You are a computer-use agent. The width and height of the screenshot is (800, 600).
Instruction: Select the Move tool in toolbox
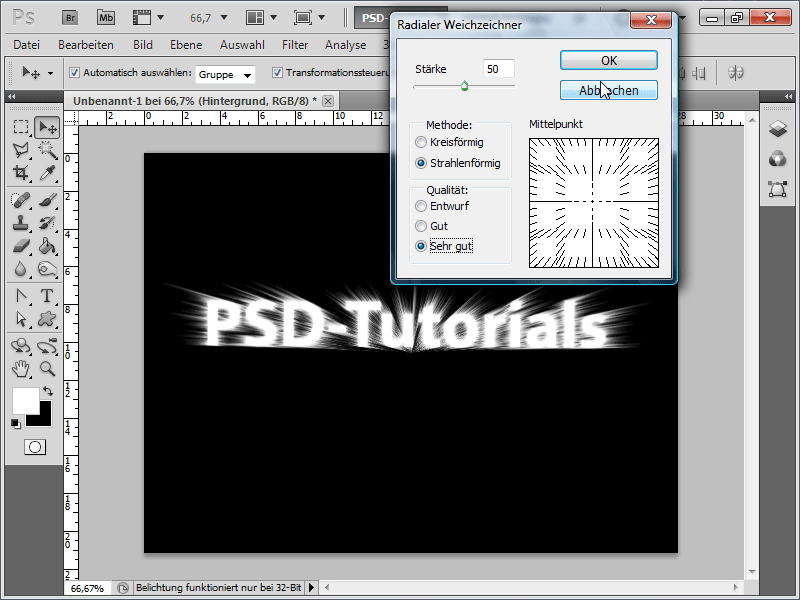(x=47, y=127)
